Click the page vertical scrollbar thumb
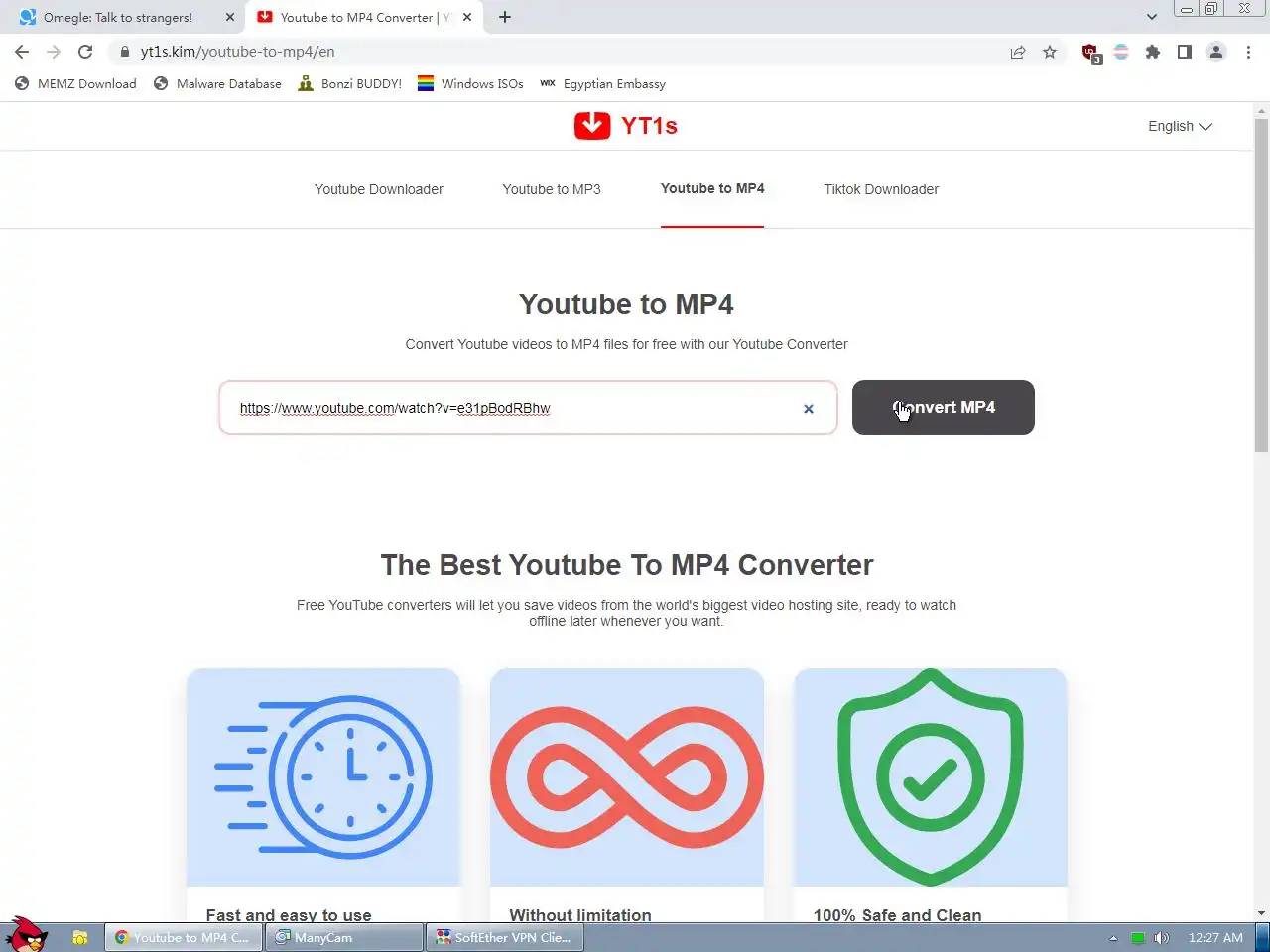Viewport: 1270px width, 952px height. pyautogui.click(x=1261, y=286)
